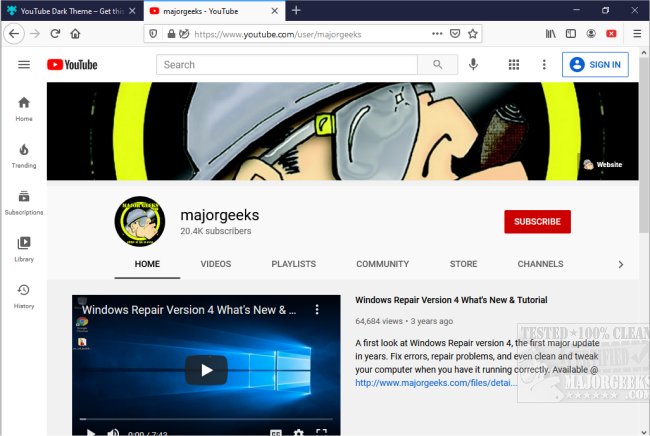This screenshot has width=650, height=436.
Task: Click the red SUBSCRIBE button
Action: (537, 222)
